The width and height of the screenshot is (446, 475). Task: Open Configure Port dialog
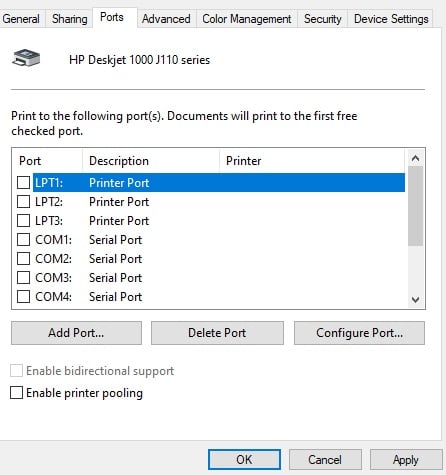[359, 333]
